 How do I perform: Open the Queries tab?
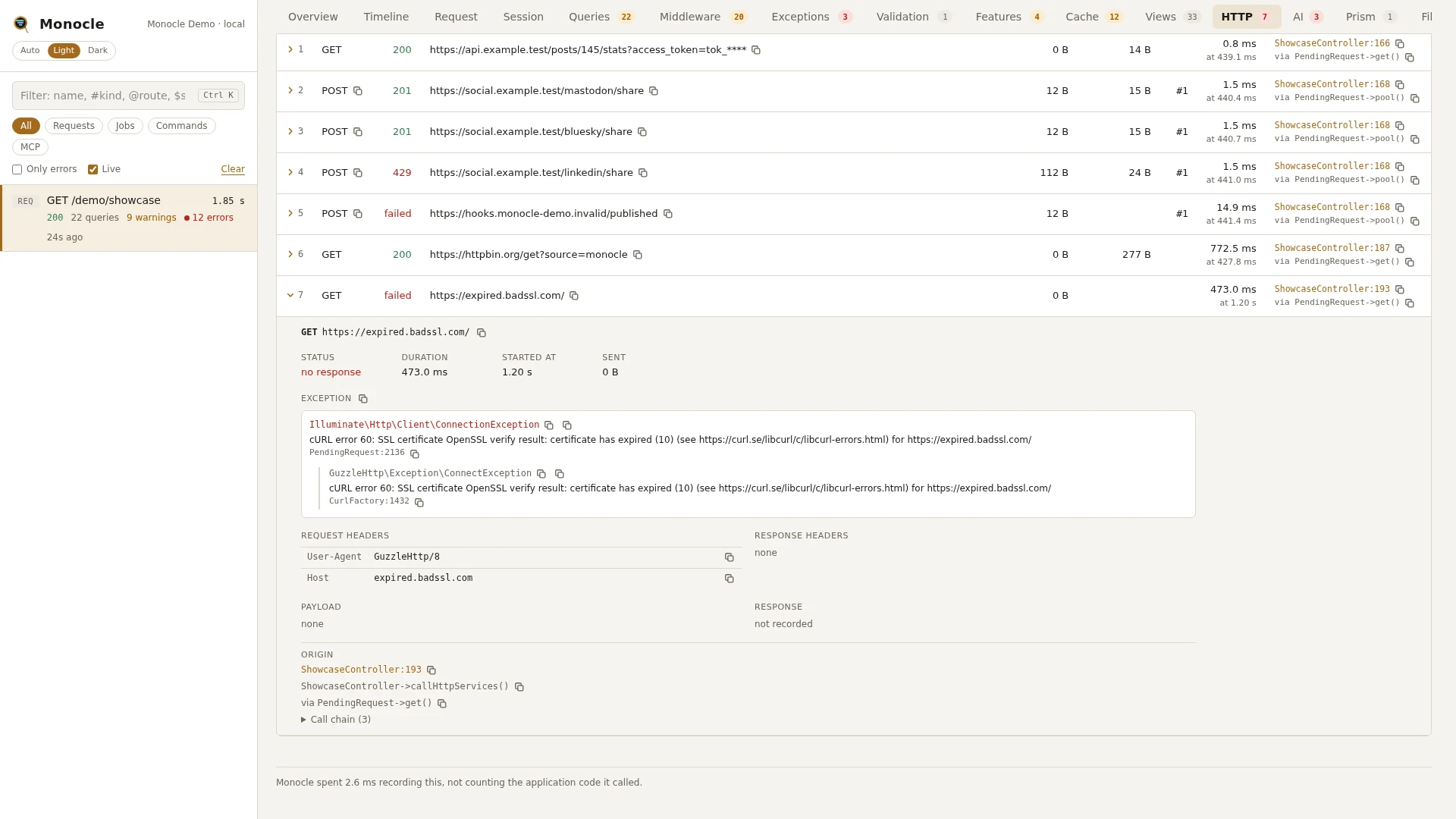tap(601, 17)
